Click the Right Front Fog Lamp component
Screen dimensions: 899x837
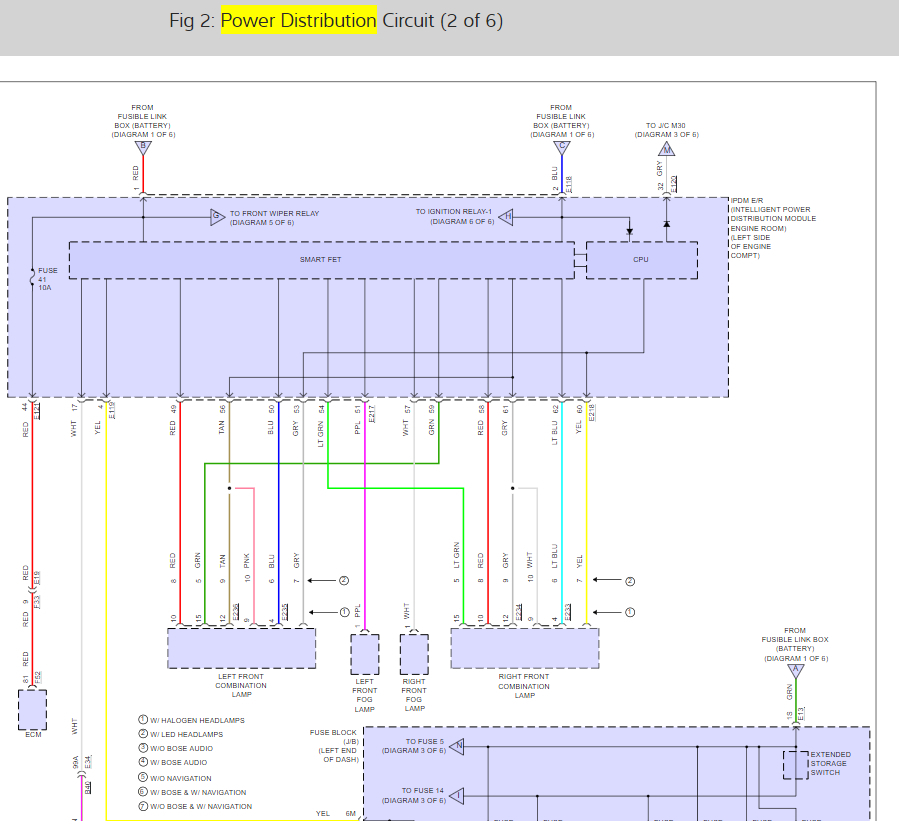coord(414,654)
